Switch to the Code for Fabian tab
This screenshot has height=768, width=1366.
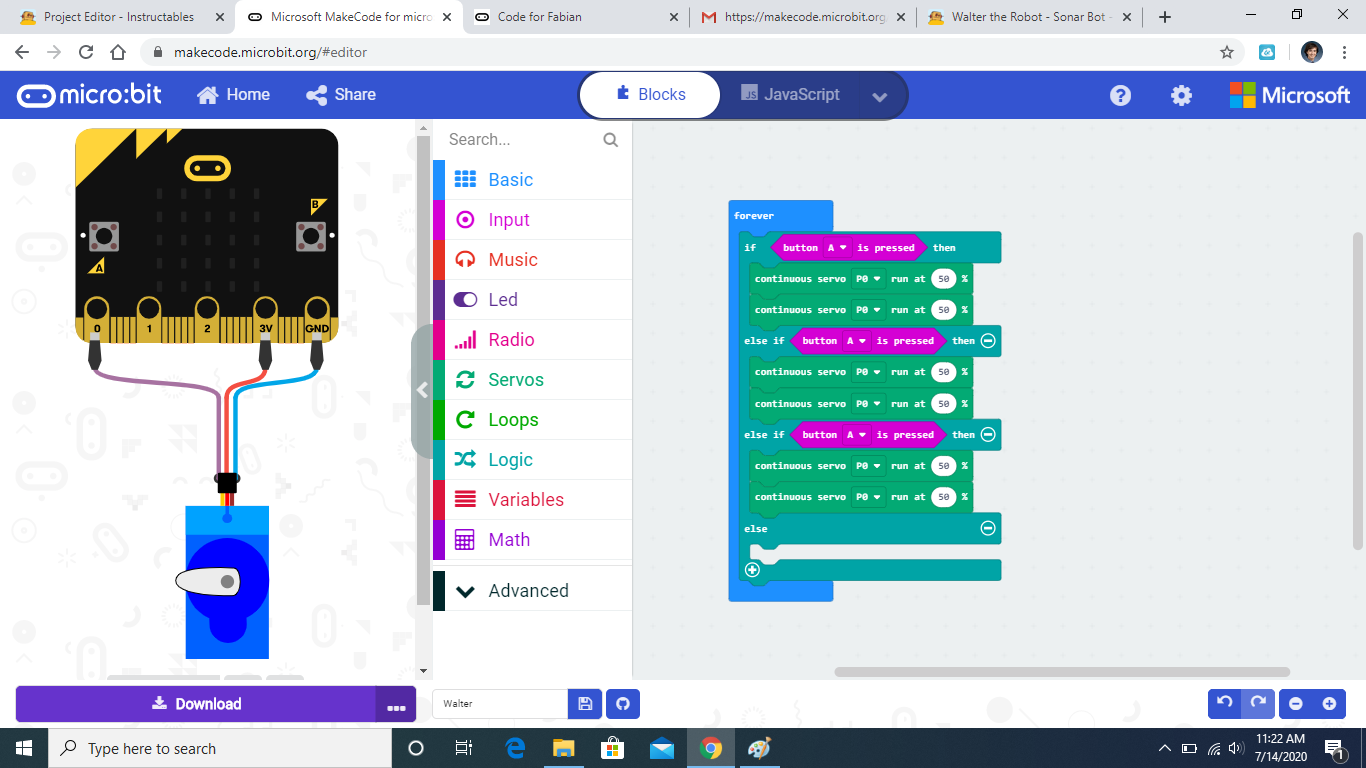click(575, 17)
